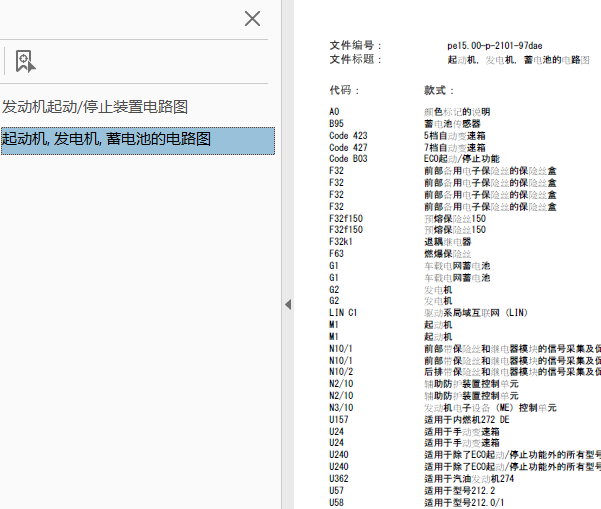Click the 文件编号 label
The image size is (601, 509).
(x=355, y=46)
